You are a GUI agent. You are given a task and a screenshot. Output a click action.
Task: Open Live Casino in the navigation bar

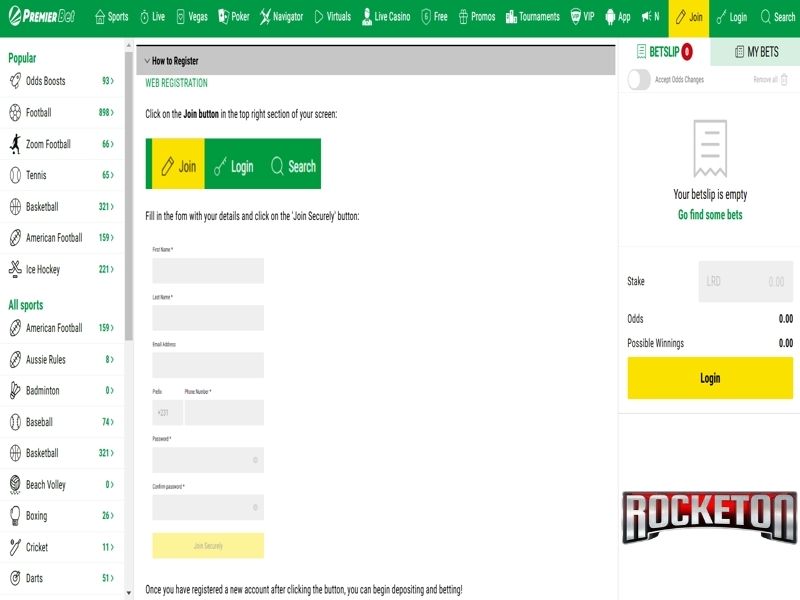point(386,17)
